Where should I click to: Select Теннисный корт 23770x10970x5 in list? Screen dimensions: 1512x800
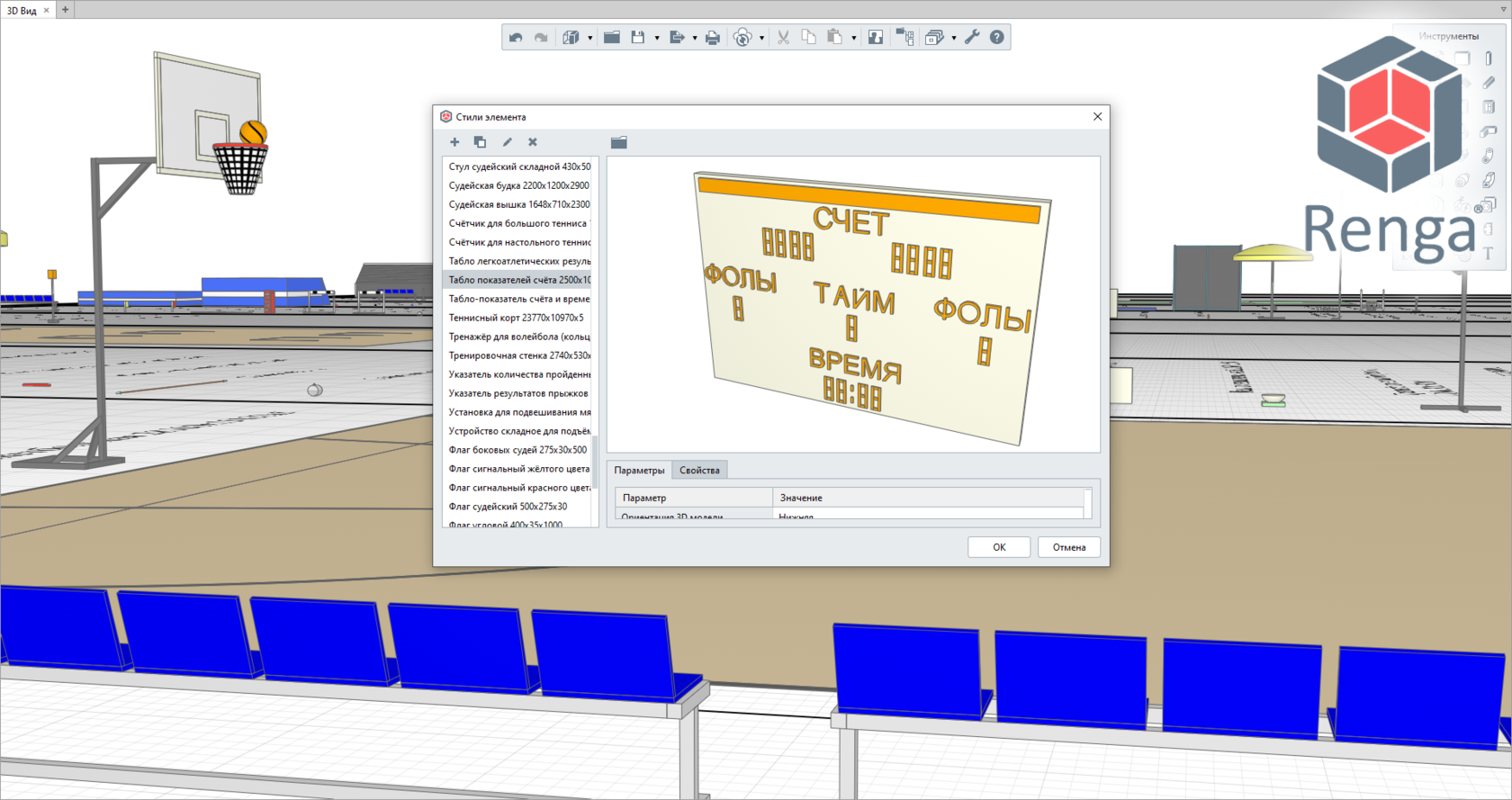pyautogui.click(x=517, y=318)
